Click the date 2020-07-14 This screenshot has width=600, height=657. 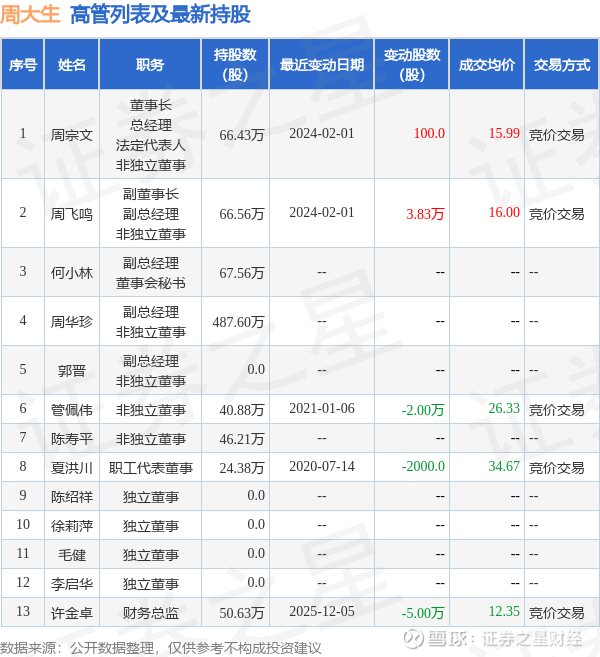pyautogui.click(x=322, y=466)
